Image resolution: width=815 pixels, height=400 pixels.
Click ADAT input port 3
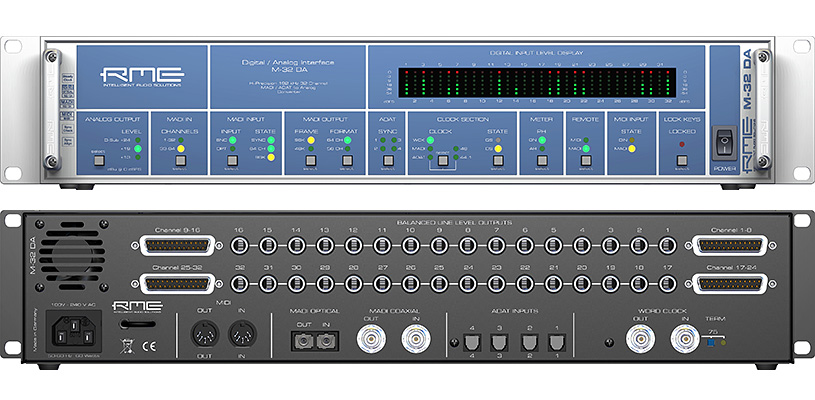(500, 342)
